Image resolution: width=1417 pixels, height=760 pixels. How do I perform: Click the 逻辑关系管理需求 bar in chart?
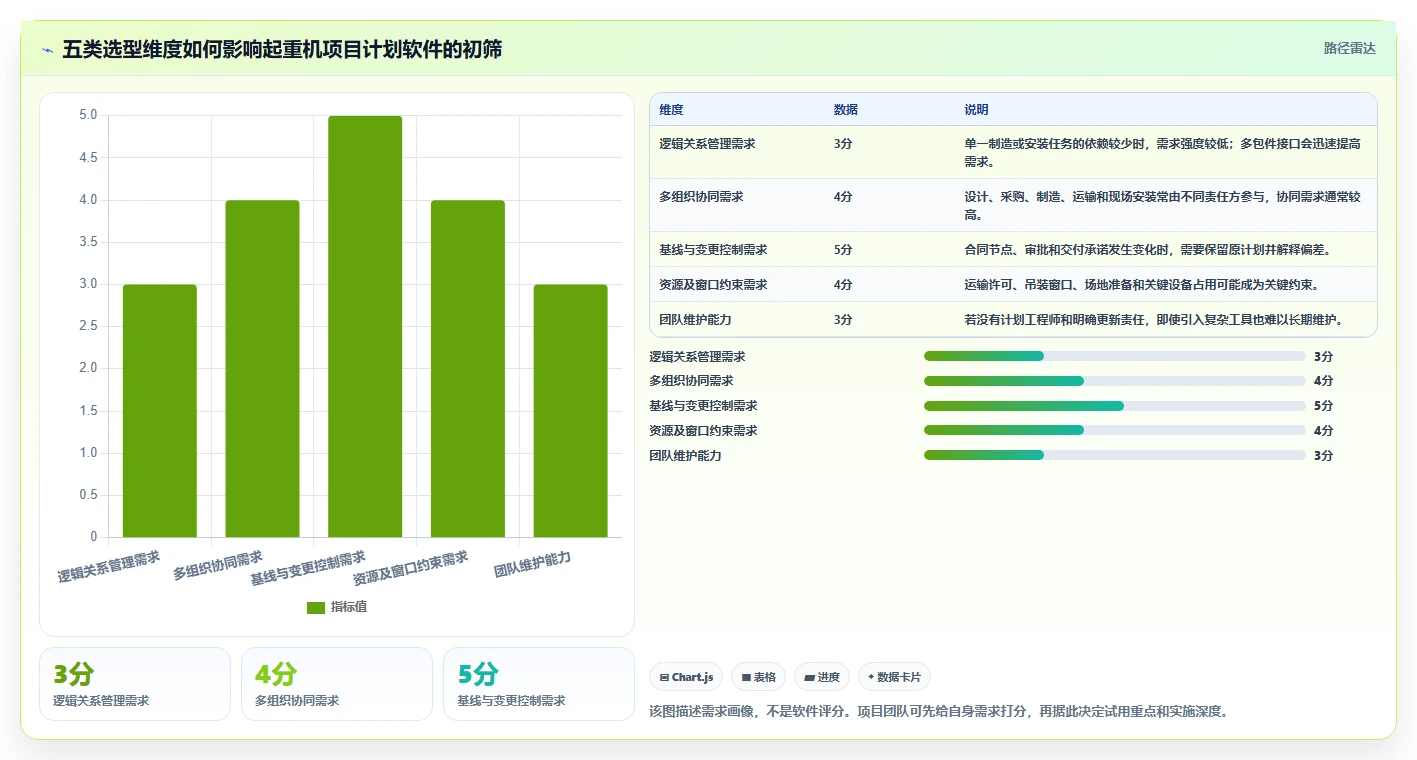(160, 411)
